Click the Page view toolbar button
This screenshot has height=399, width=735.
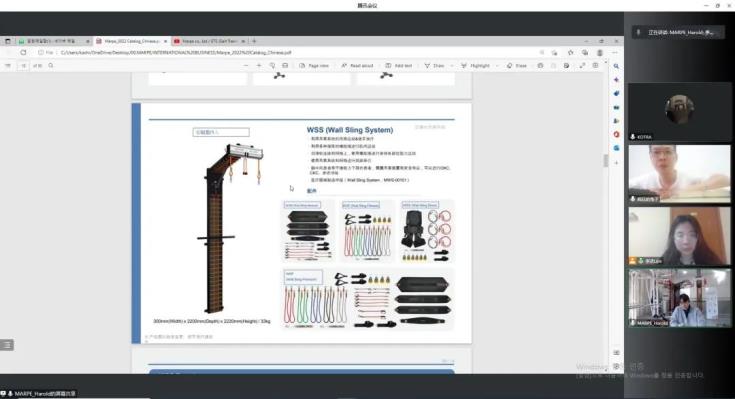(314, 66)
